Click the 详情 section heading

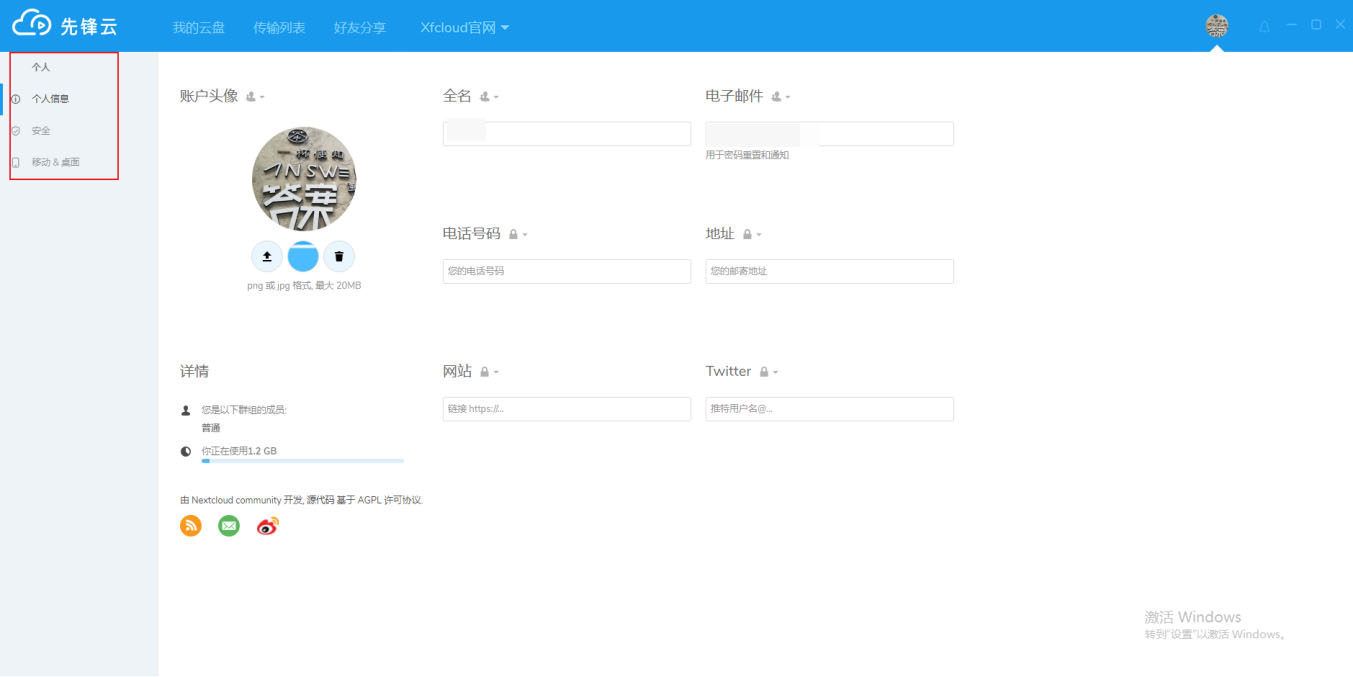(x=195, y=371)
